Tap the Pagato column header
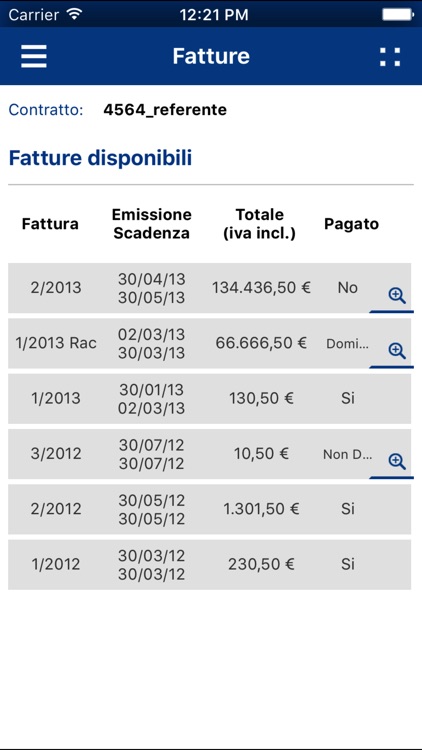Viewport: 422px width, 750px height. pos(352,224)
